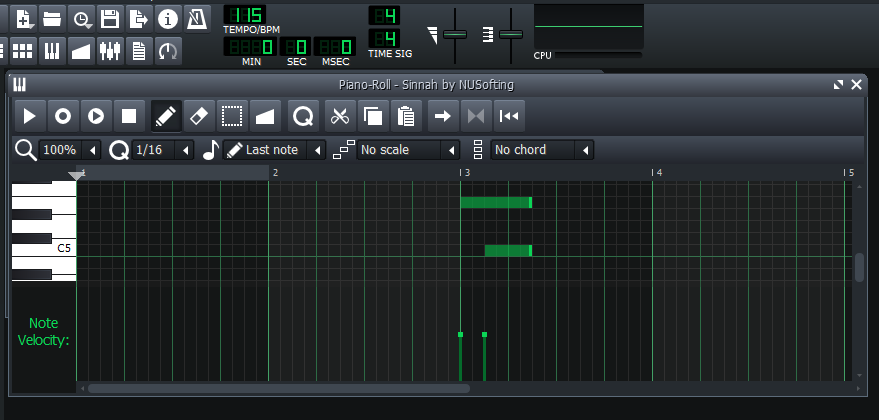
Task: Open the info help icon
Action: coord(168,20)
